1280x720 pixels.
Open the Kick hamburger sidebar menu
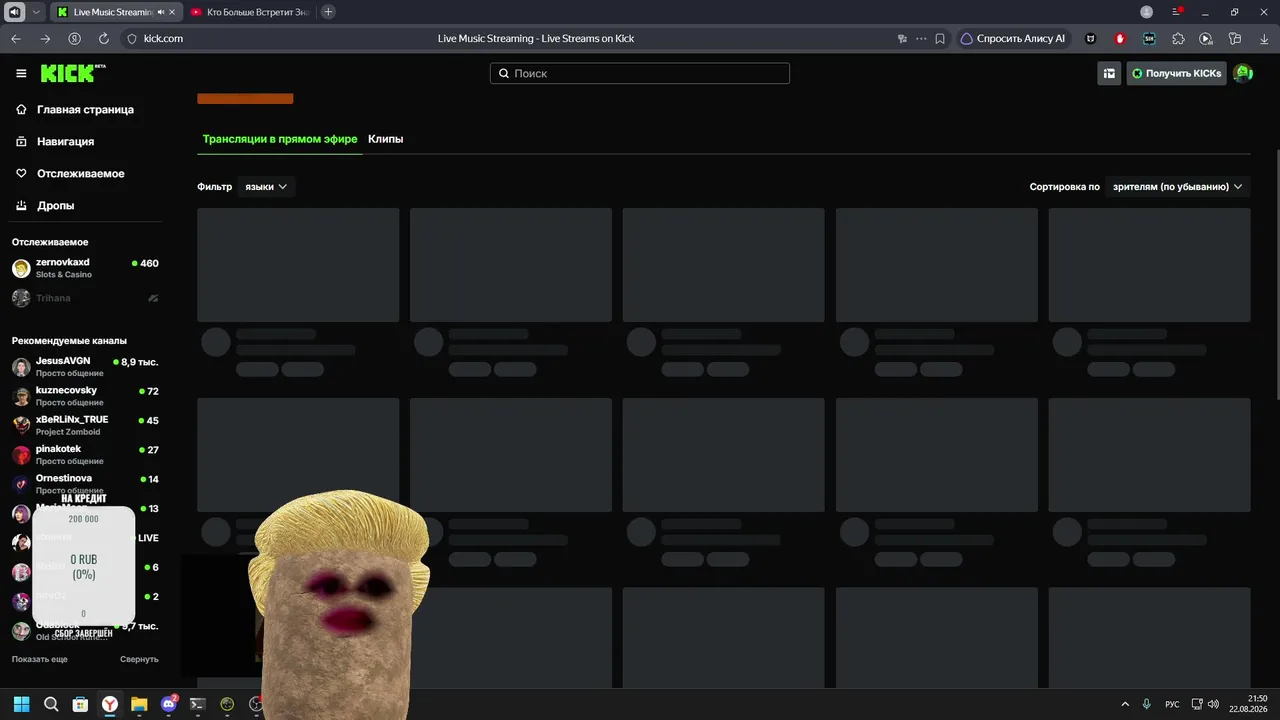tap(21, 73)
